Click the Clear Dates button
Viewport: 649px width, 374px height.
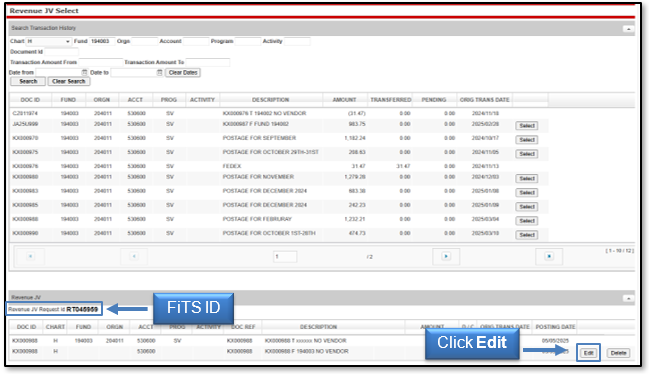point(183,72)
